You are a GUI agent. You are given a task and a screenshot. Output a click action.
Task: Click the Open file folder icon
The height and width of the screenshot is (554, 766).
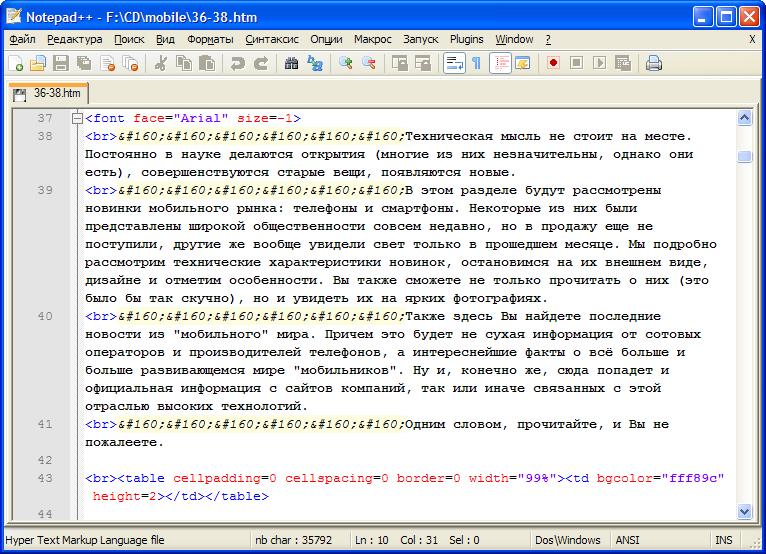(38, 64)
